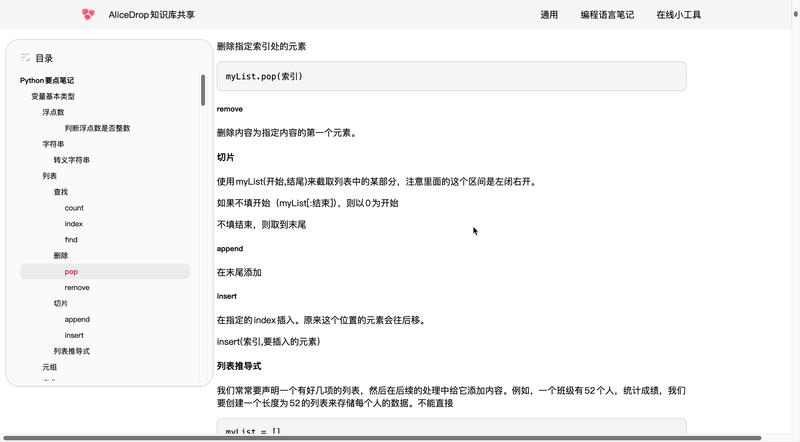The height and width of the screenshot is (442, 800).
Task: Click the remove heading in the article
Action: click(230, 109)
